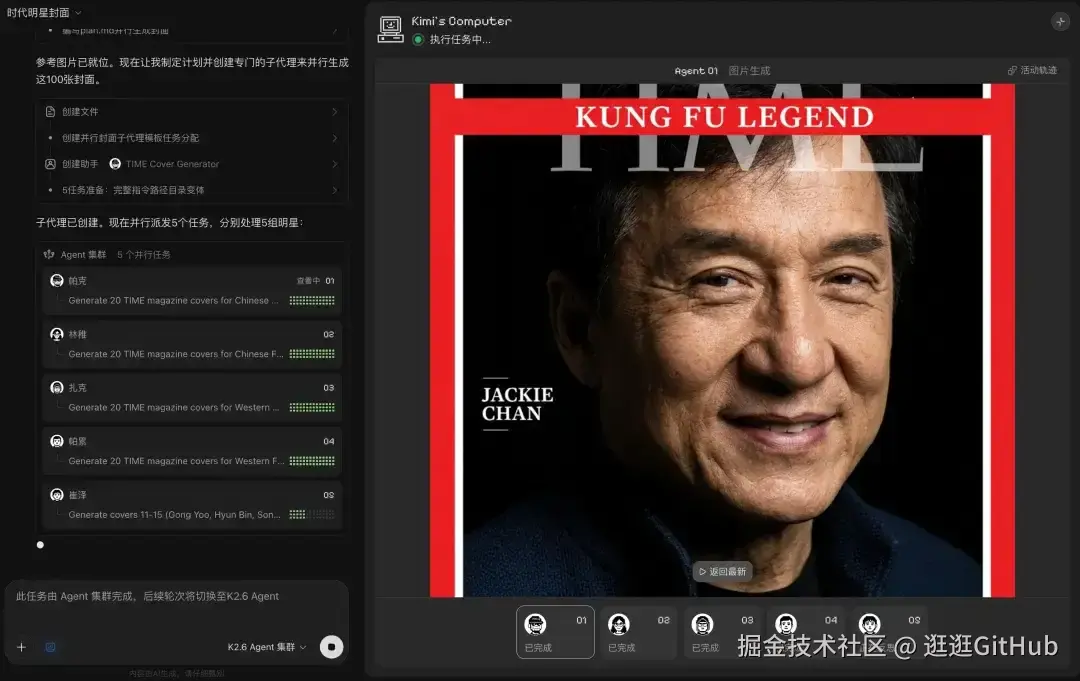Viewport: 1080px width, 681px height.
Task: Expand the 创建文件 step row
Action: tap(192, 112)
